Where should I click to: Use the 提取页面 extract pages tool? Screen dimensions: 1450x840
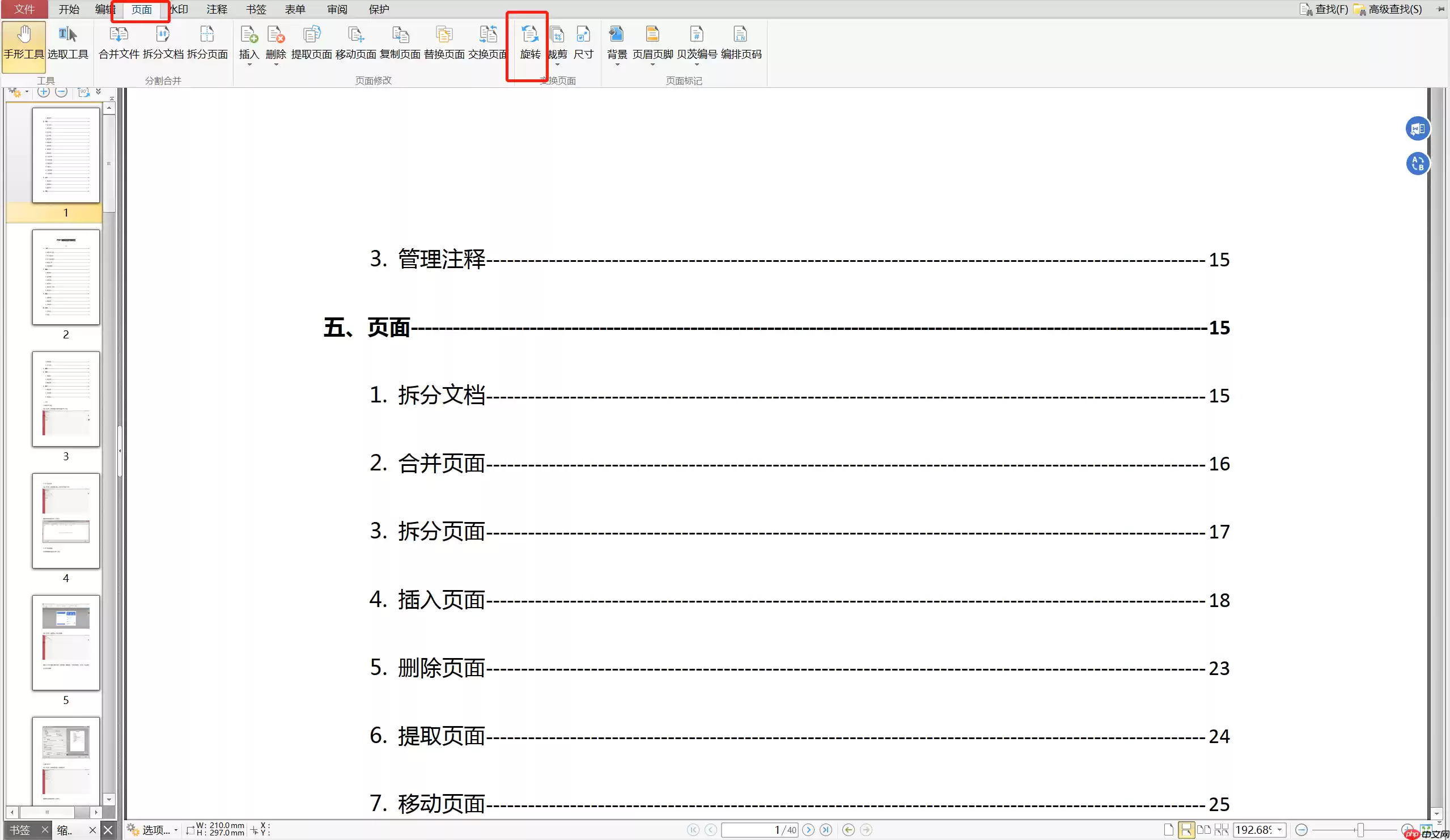coord(312,43)
